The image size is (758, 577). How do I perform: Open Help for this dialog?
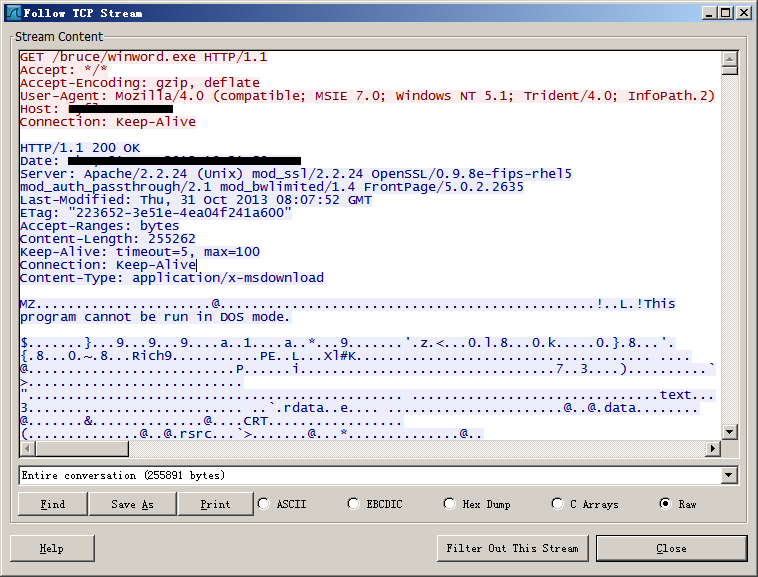(52, 548)
